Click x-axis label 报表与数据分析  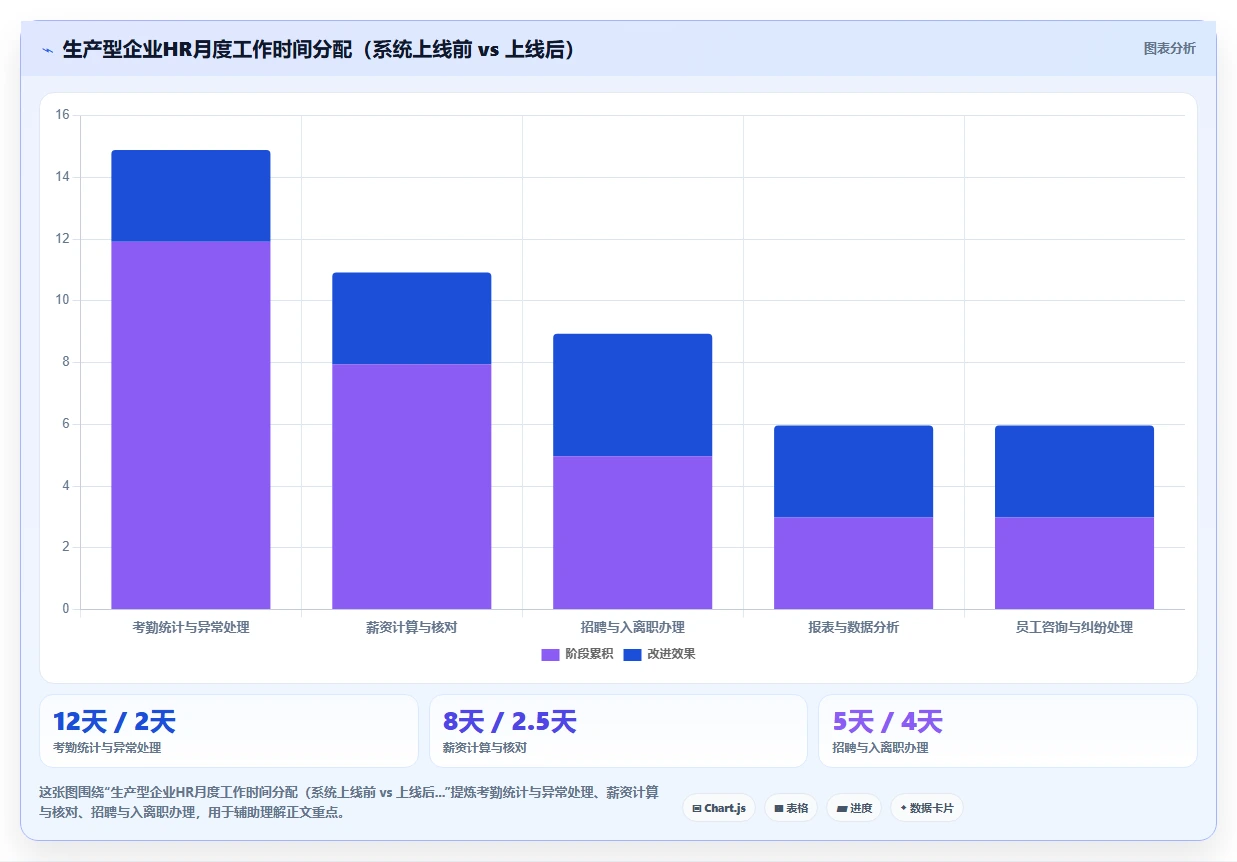[x=854, y=628]
